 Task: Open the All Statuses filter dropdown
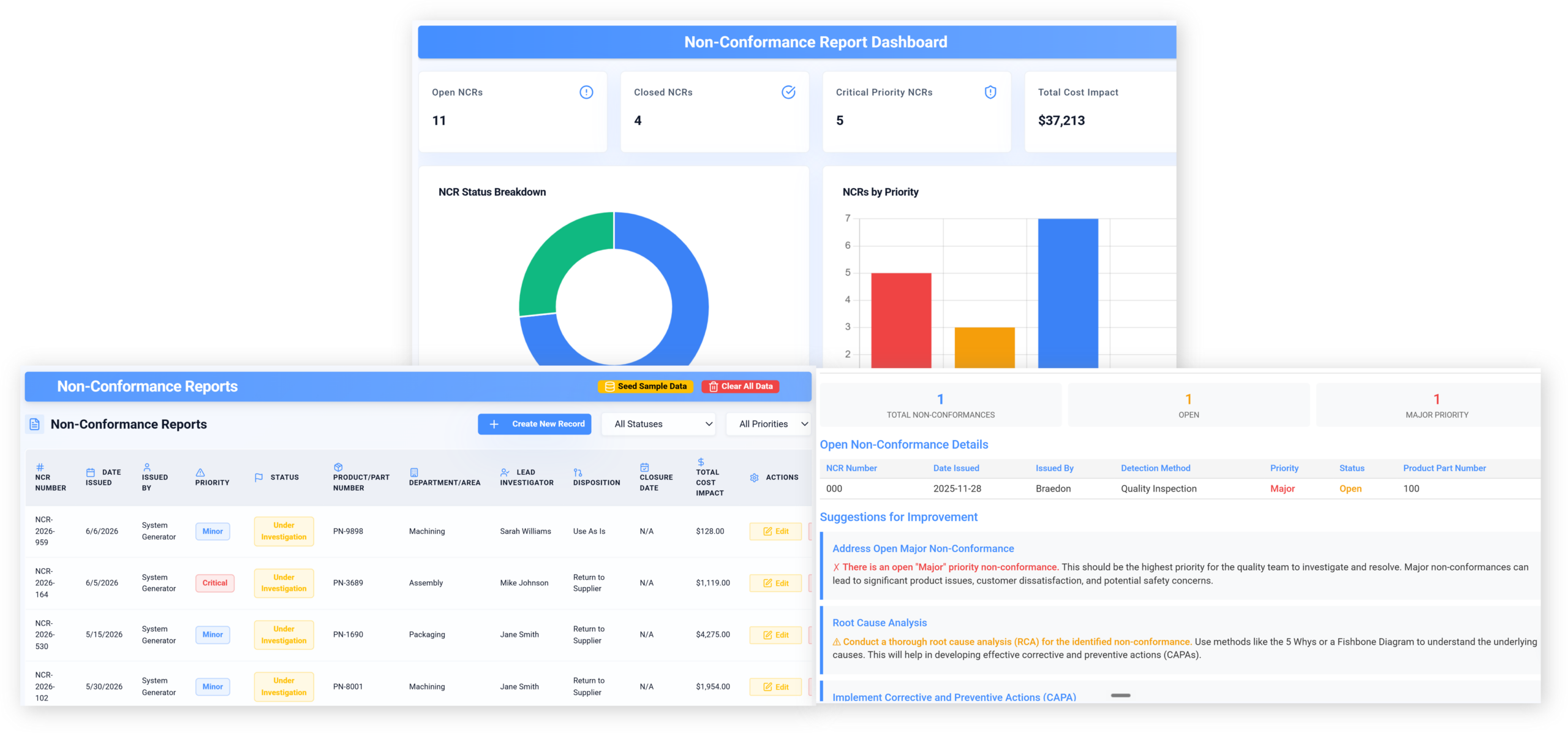point(658,424)
